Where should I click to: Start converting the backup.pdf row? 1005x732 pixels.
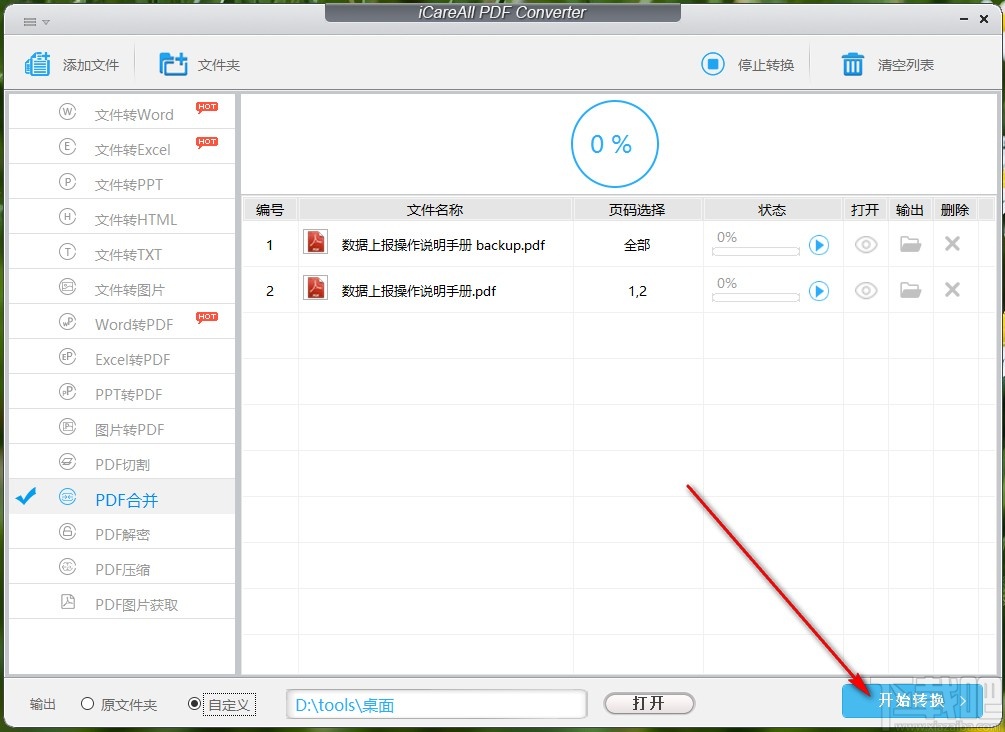pyautogui.click(x=818, y=245)
